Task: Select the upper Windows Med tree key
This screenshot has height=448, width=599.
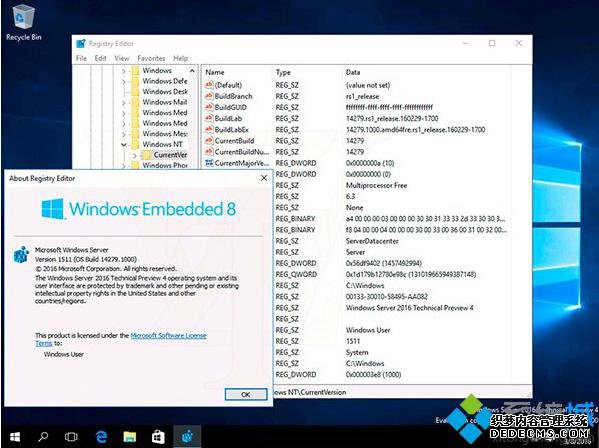Action: point(165,112)
